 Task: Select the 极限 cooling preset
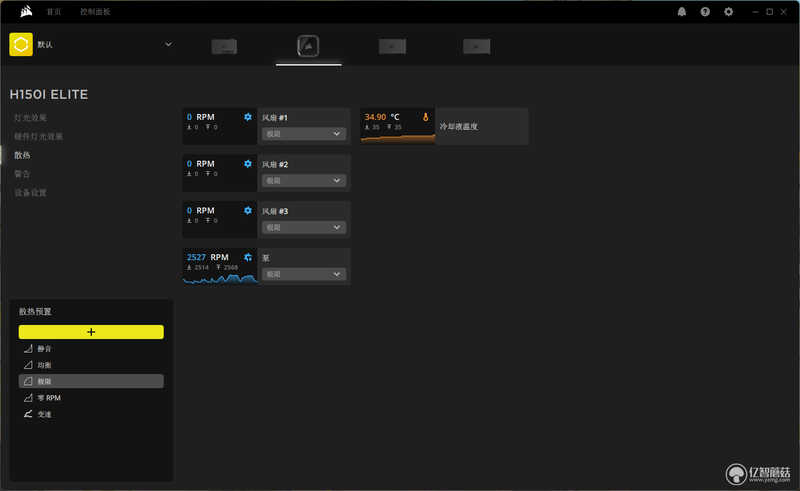91,381
